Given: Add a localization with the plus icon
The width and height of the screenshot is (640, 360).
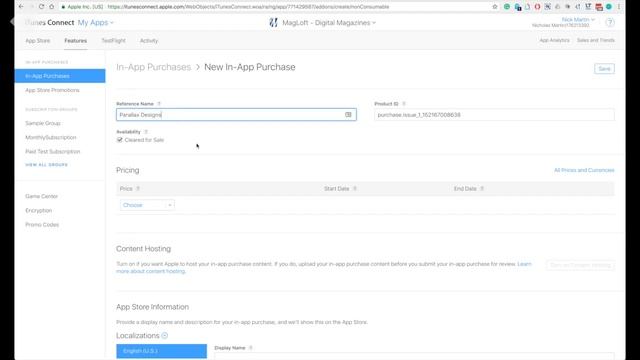Looking at the screenshot, I should [x=164, y=336].
